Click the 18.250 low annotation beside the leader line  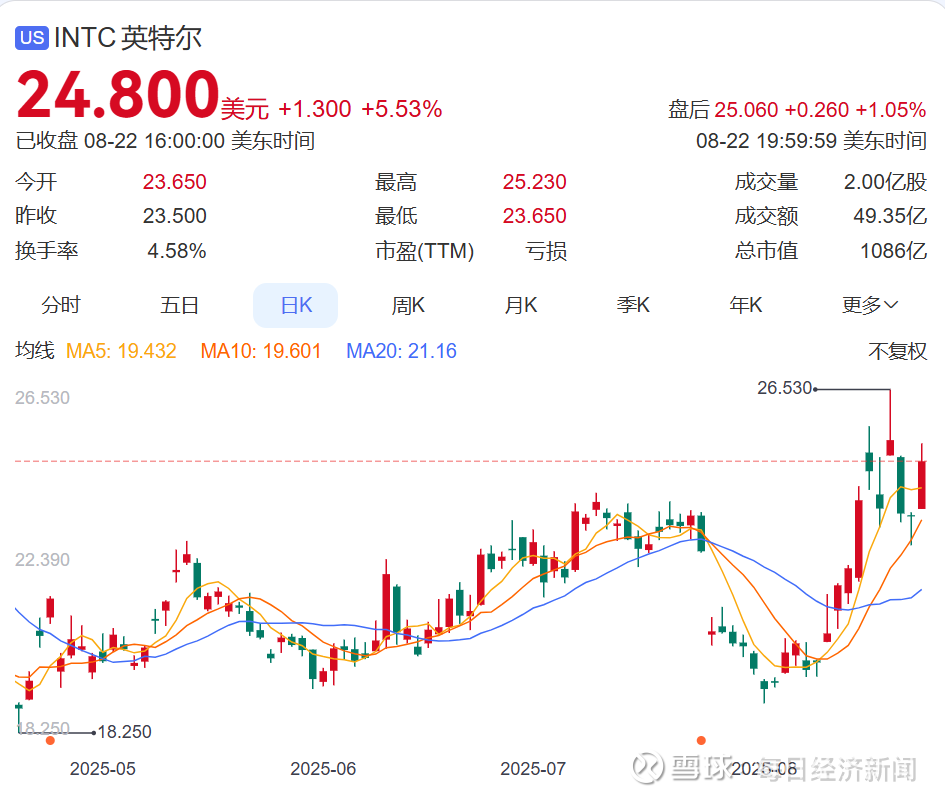coord(124,732)
